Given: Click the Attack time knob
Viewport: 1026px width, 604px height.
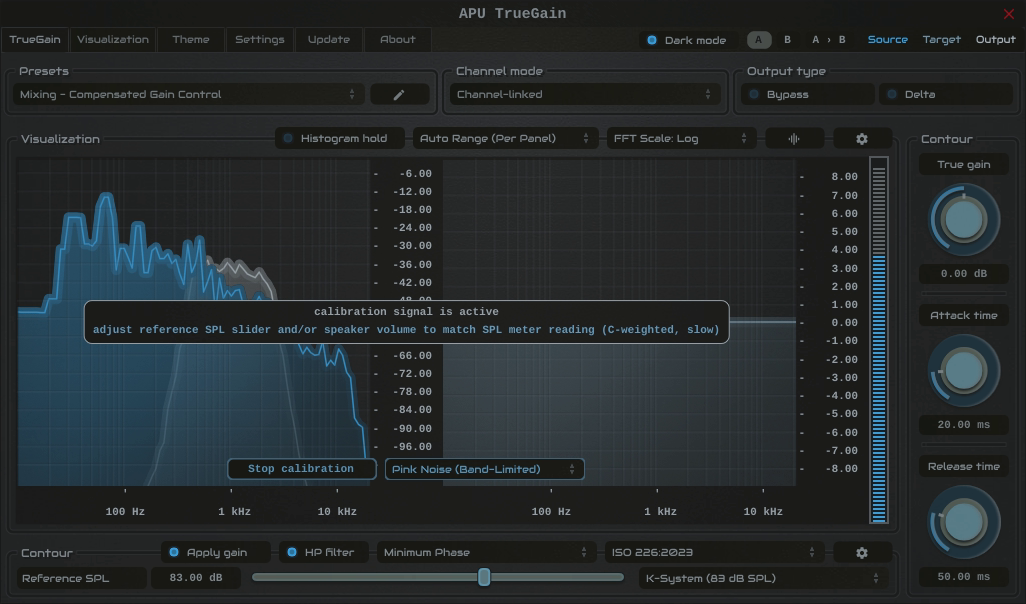Looking at the screenshot, I should click(x=963, y=371).
